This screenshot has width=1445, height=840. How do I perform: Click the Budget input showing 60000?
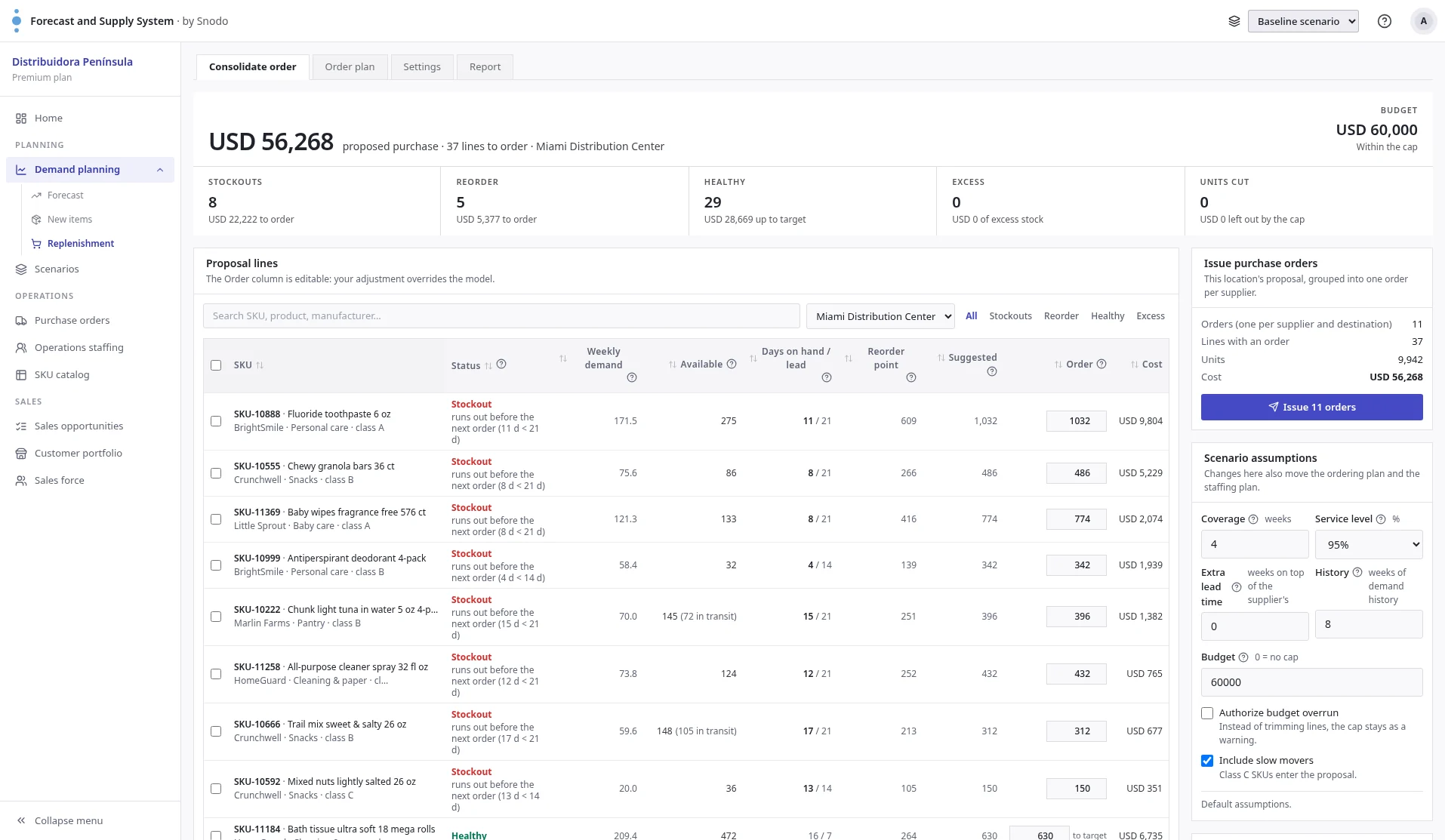pyautogui.click(x=1312, y=682)
